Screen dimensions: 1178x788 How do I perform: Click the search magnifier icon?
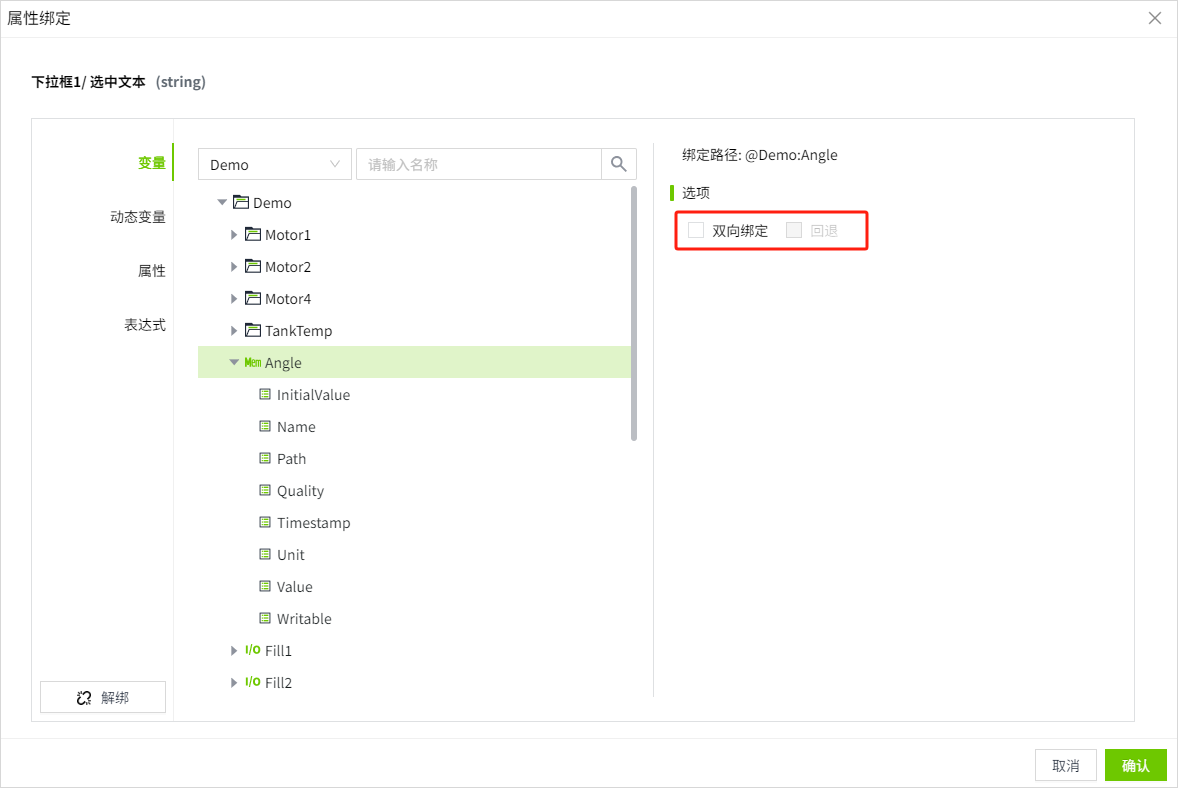(618, 164)
